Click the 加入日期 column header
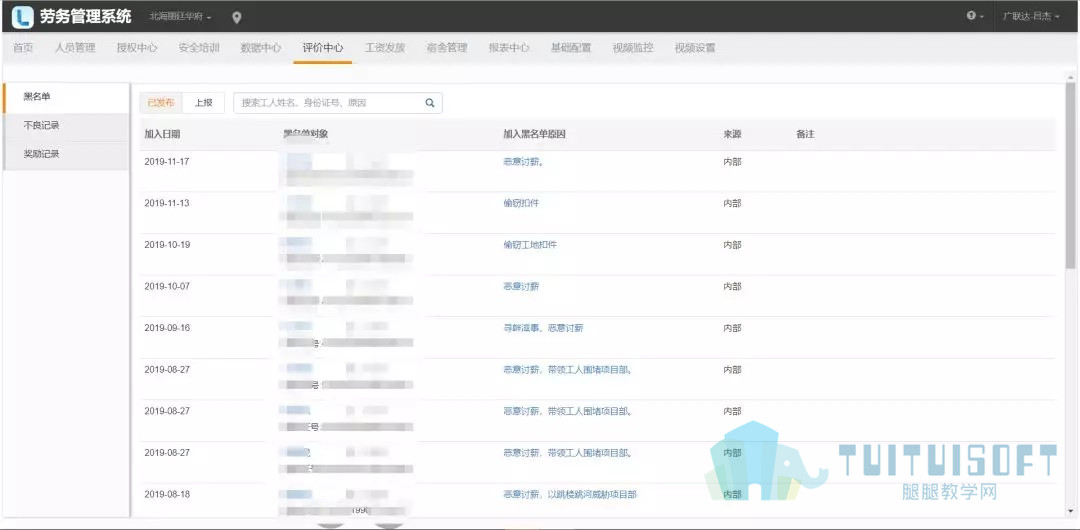This screenshot has width=1080, height=530. 163,134
